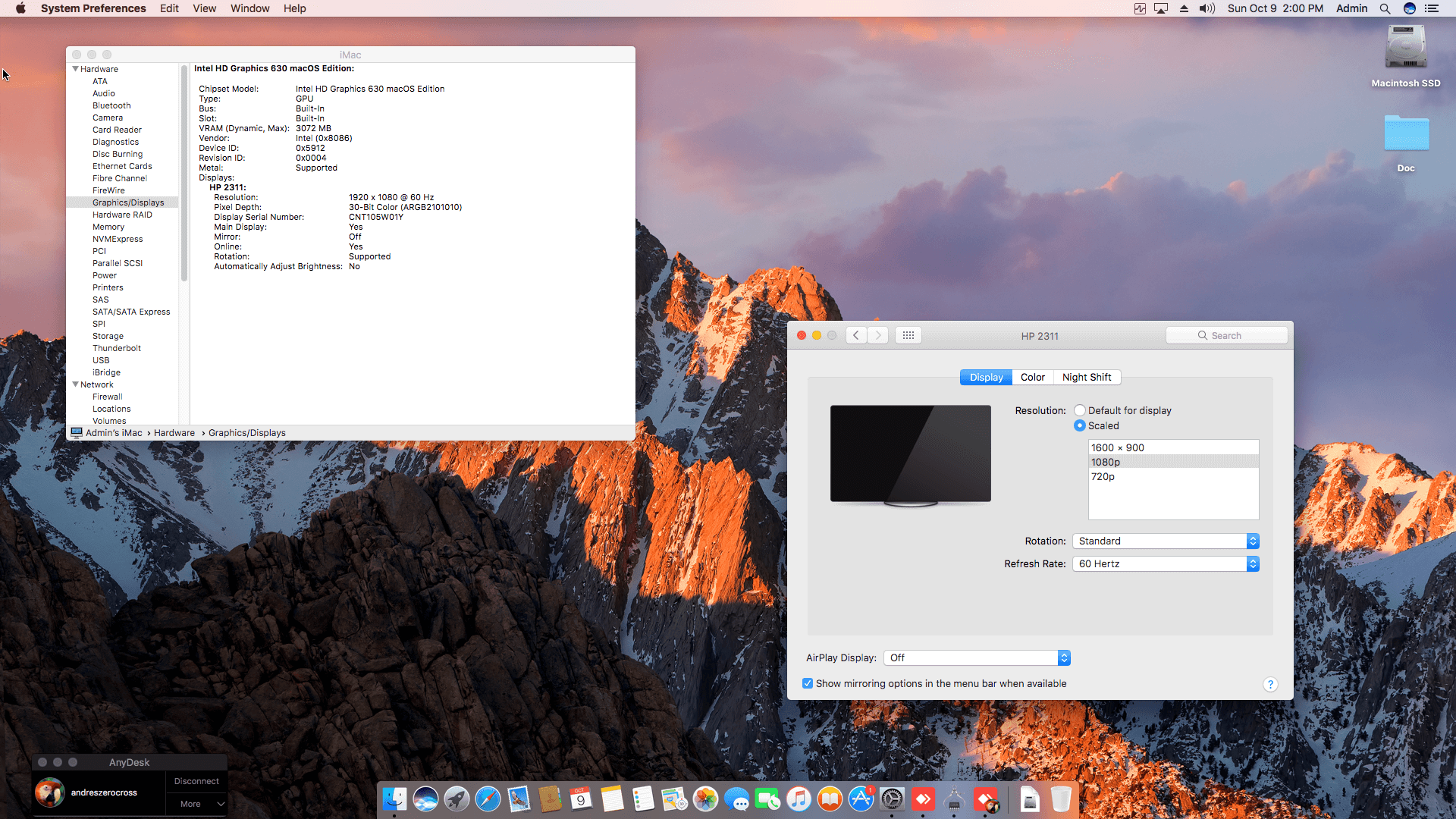
Task: Open Notes icon in dock
Action: tap(612, 799)
